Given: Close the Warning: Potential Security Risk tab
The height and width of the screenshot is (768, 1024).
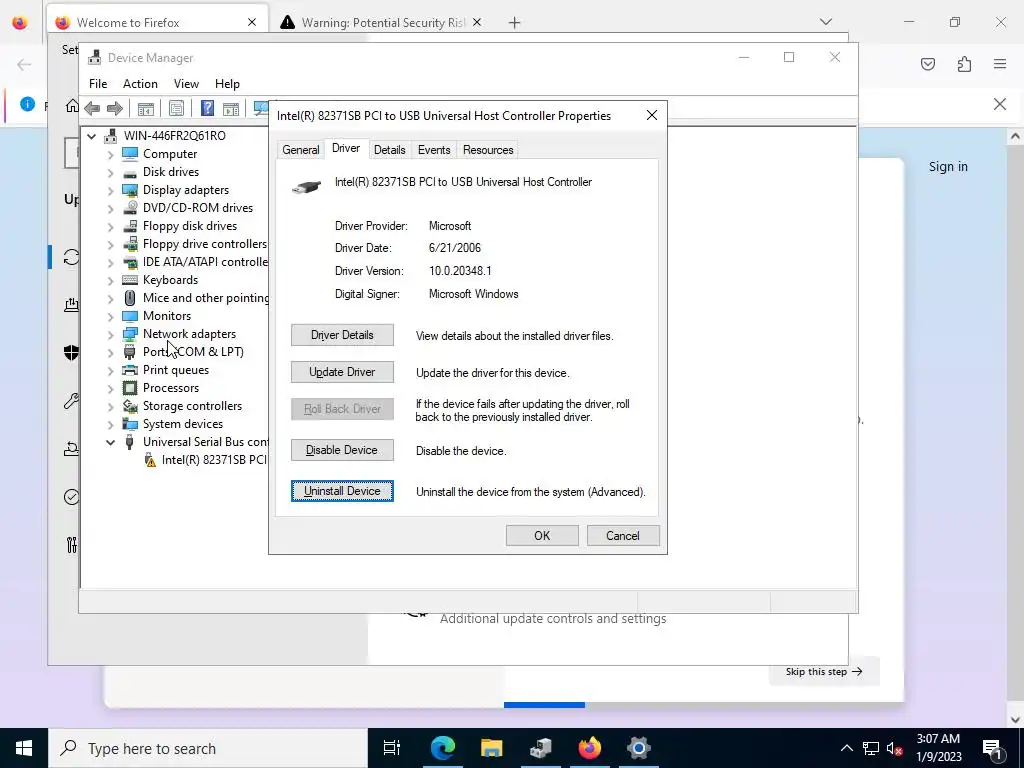Looking at the screenshot, I should pyautogui.click(x=477, y=23).
